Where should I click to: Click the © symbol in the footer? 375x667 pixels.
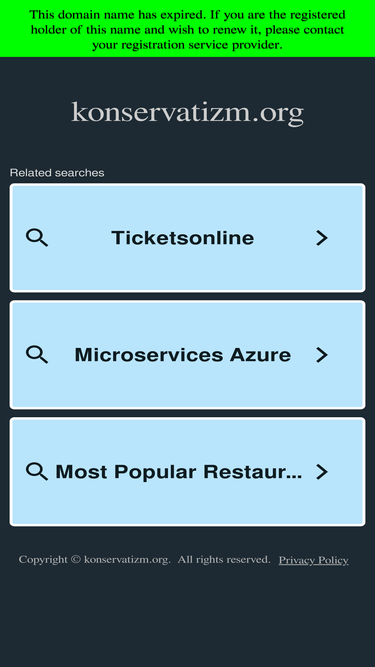pyautogui.click(x=76, y=559)
